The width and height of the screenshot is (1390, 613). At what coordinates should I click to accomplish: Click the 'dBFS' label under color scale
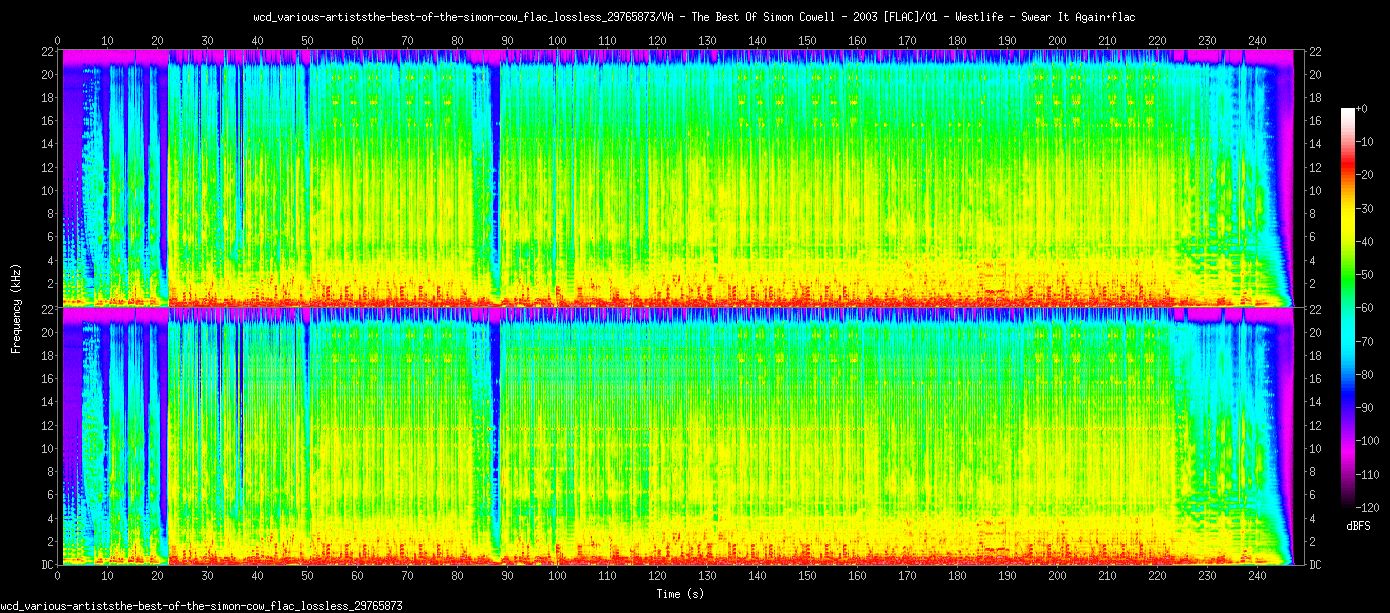[1358, 525]
